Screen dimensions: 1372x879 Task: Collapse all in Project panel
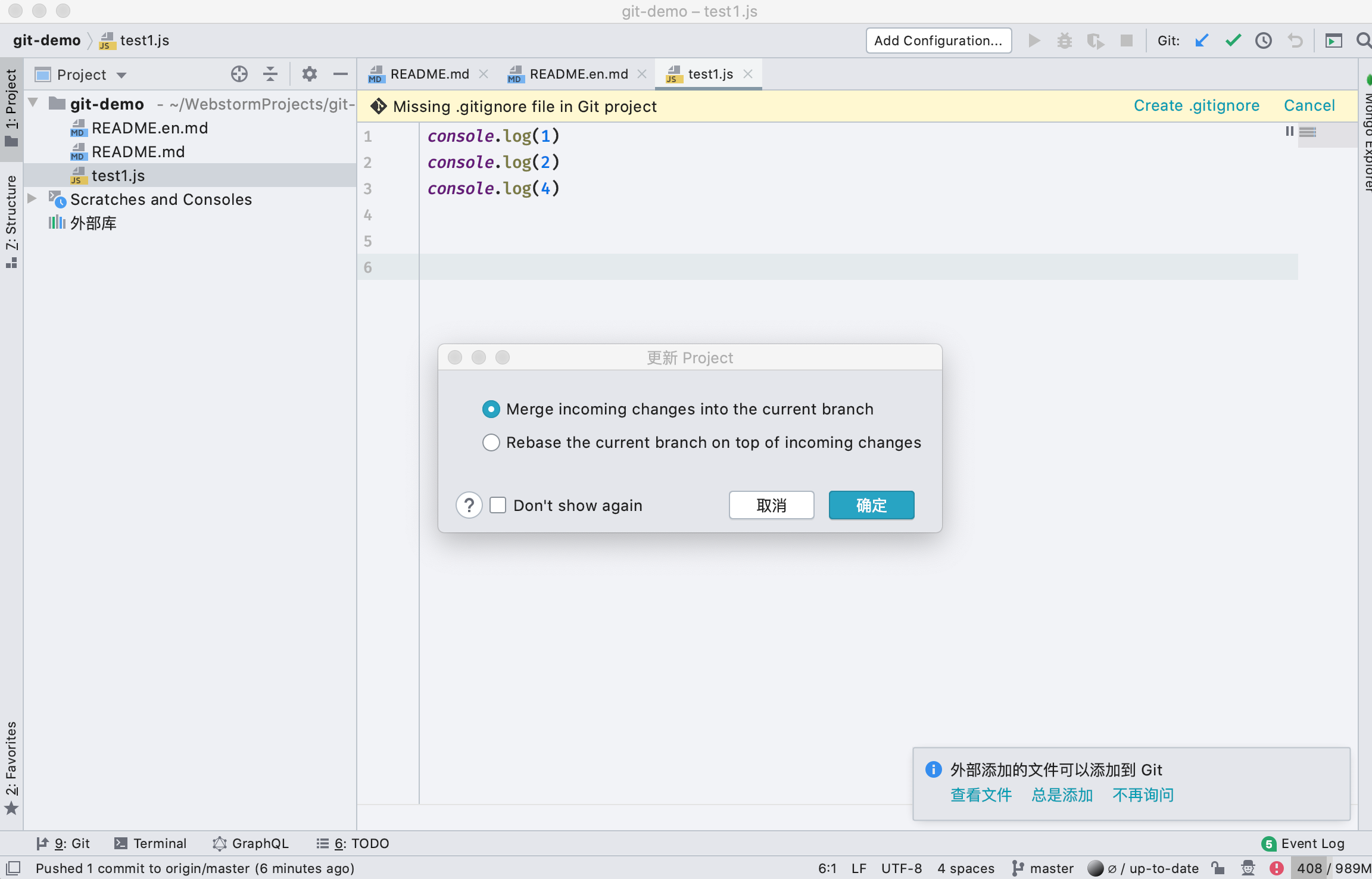point(270,74)
